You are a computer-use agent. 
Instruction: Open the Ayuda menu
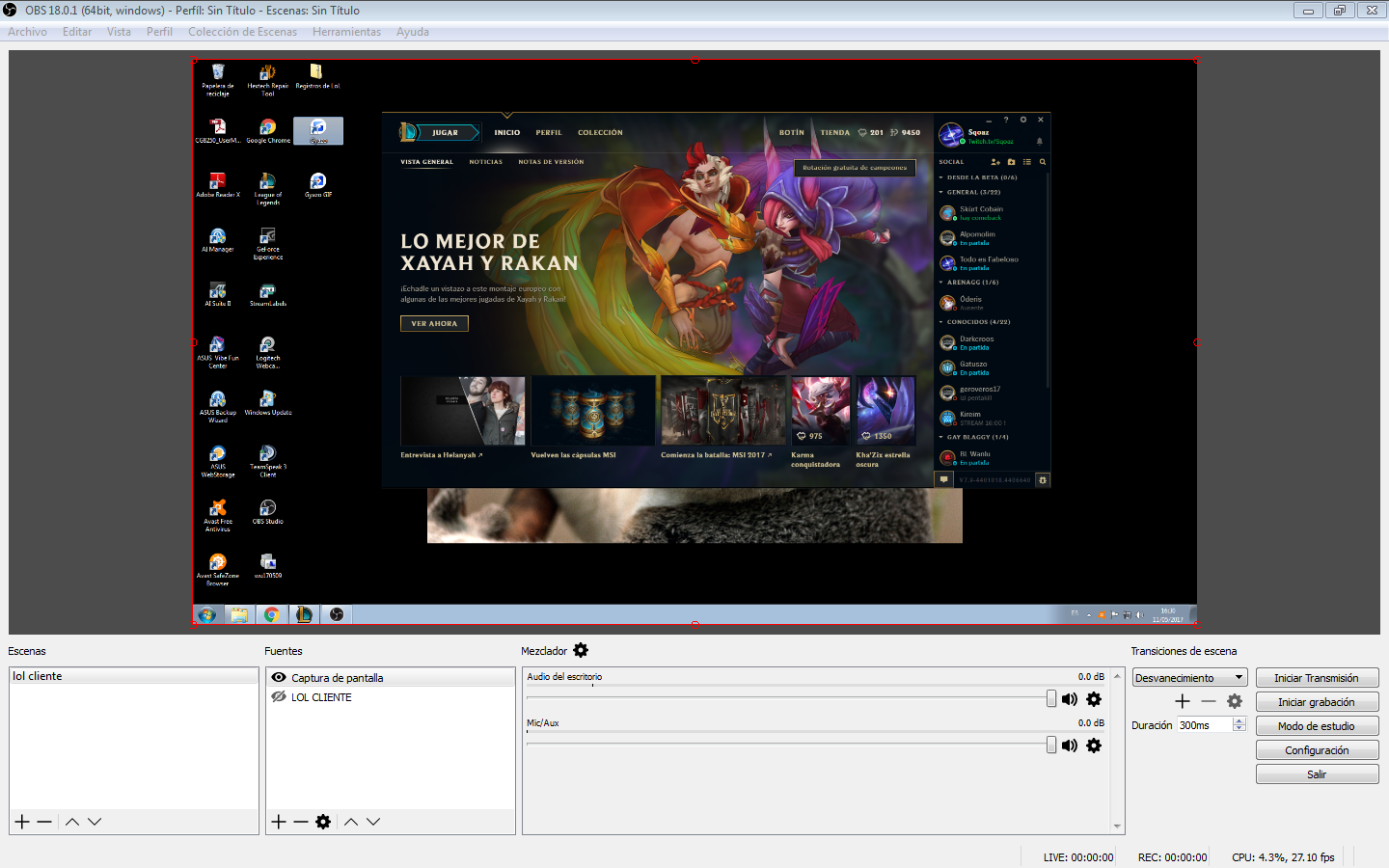[x=412, y=32]
